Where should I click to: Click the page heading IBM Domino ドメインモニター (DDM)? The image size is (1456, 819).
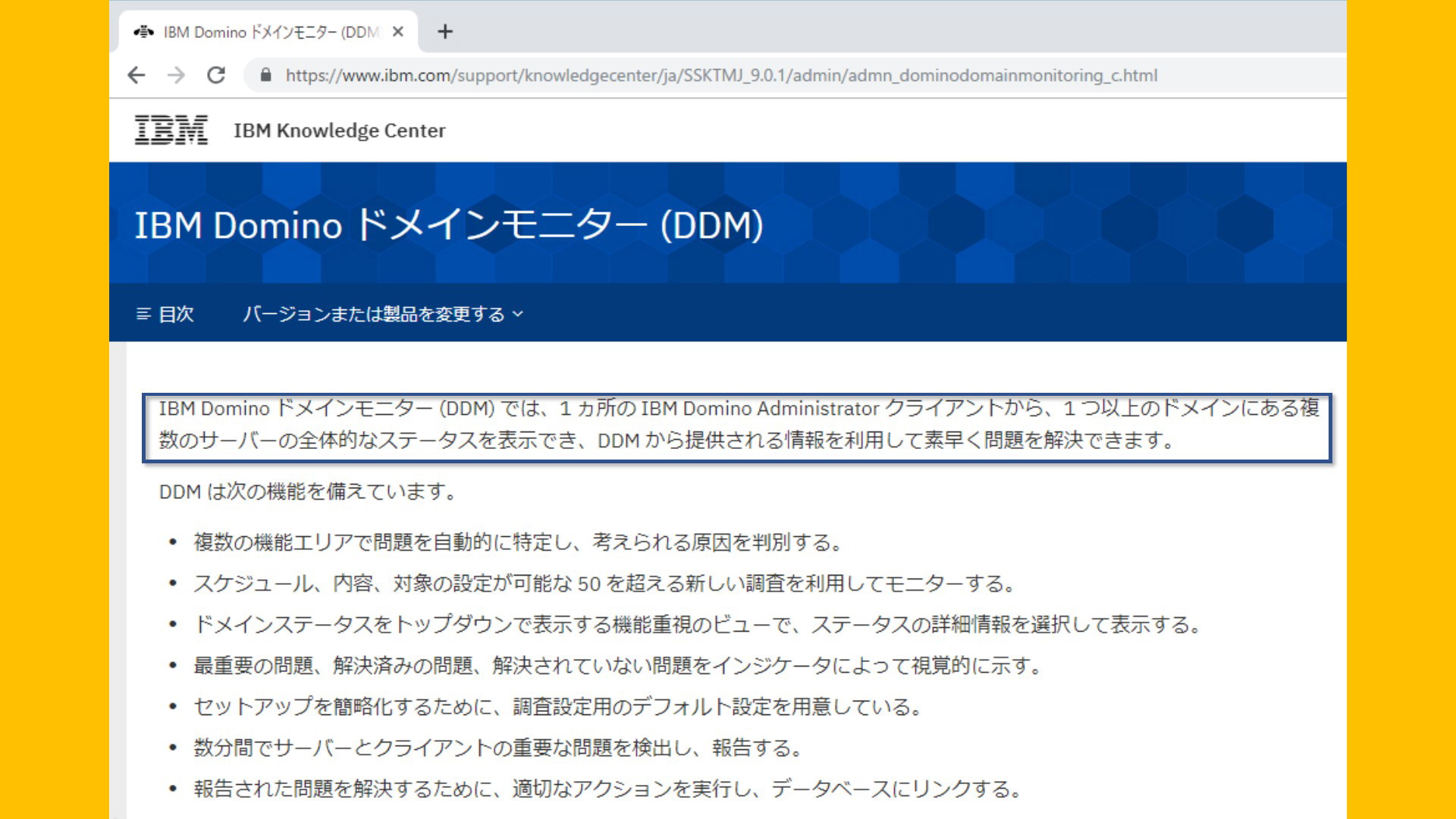(449, 225)
